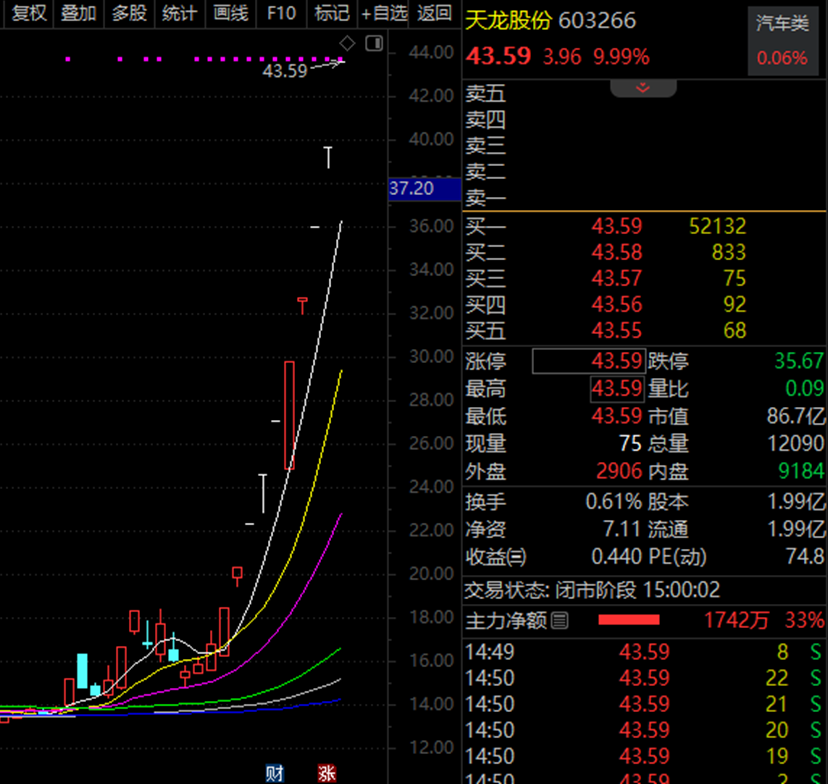
Task: Click the 标记 mark button
Action: 332,13
